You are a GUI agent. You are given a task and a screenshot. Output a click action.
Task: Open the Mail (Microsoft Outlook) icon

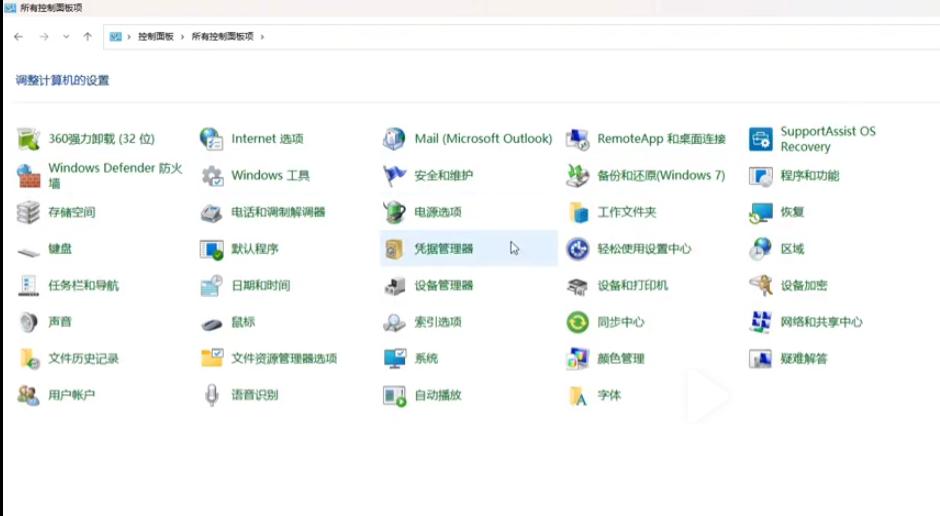[x=394, y=139]
